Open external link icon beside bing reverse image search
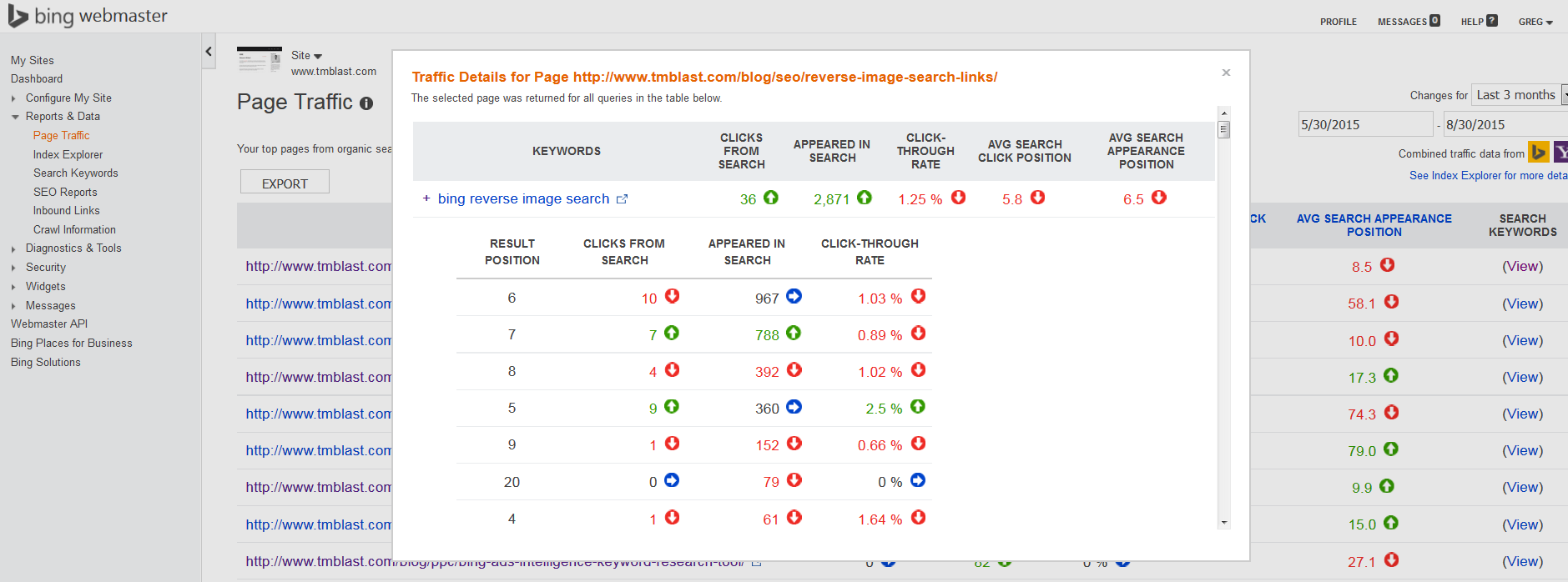This screenshot has height=582, width=1568. [x=622, y=199]
